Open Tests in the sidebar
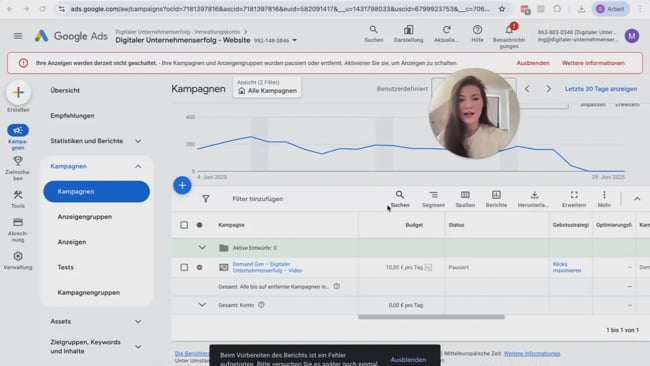The height and width of the screenshot is (366, 650). click(65, 267)
